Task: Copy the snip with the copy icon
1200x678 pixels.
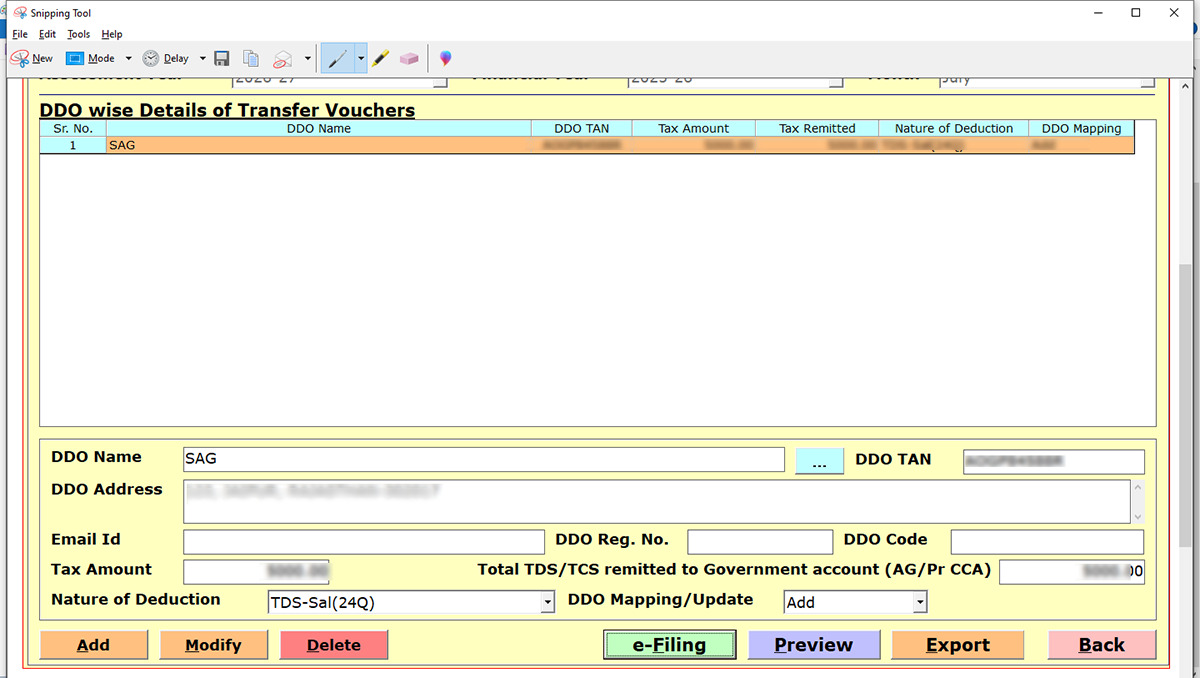Action: pyautogui.click(x=251, y=59)
